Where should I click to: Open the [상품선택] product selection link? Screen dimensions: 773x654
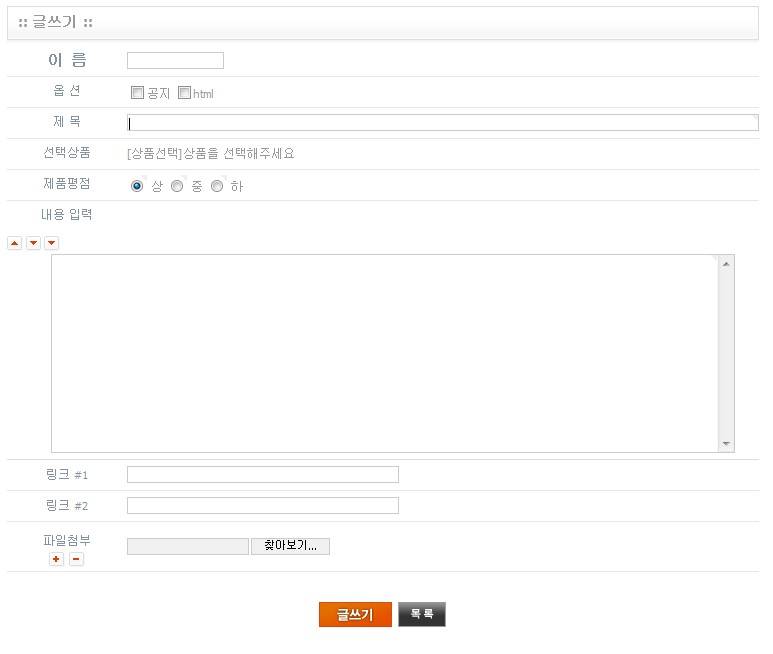(x=154, y=154)
